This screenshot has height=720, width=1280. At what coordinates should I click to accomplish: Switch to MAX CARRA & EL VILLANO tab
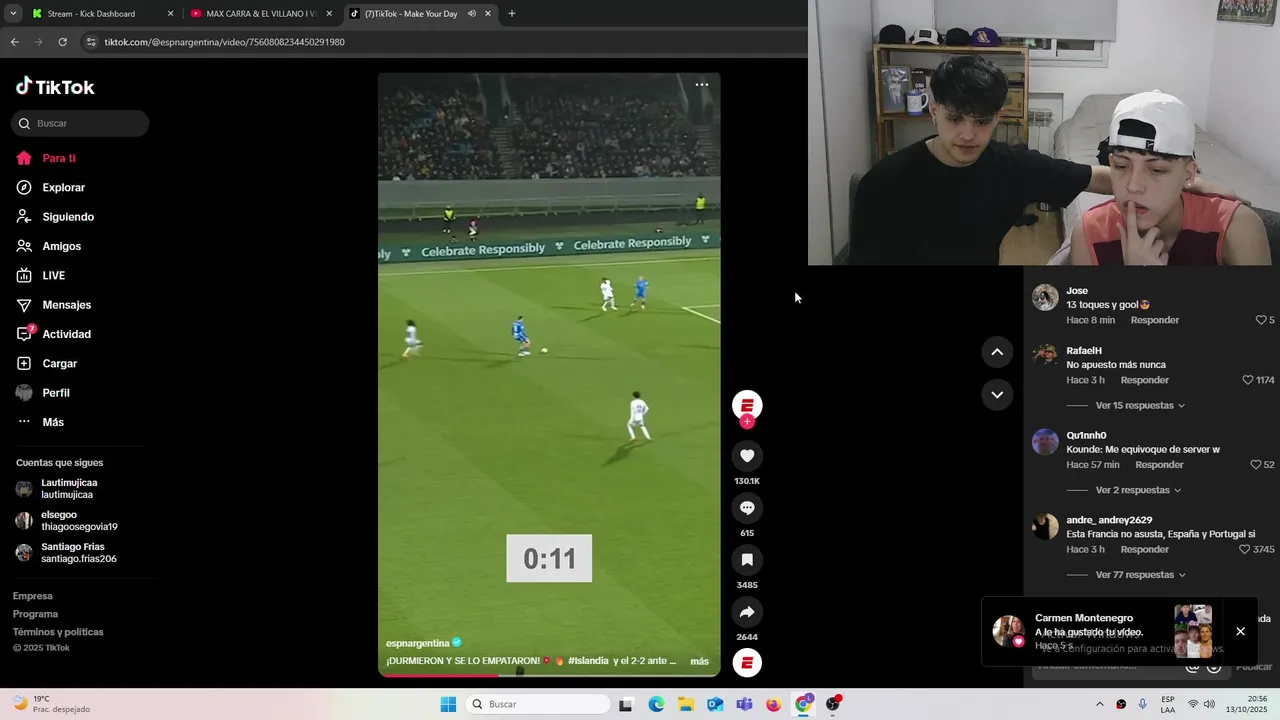coord(260,14)
